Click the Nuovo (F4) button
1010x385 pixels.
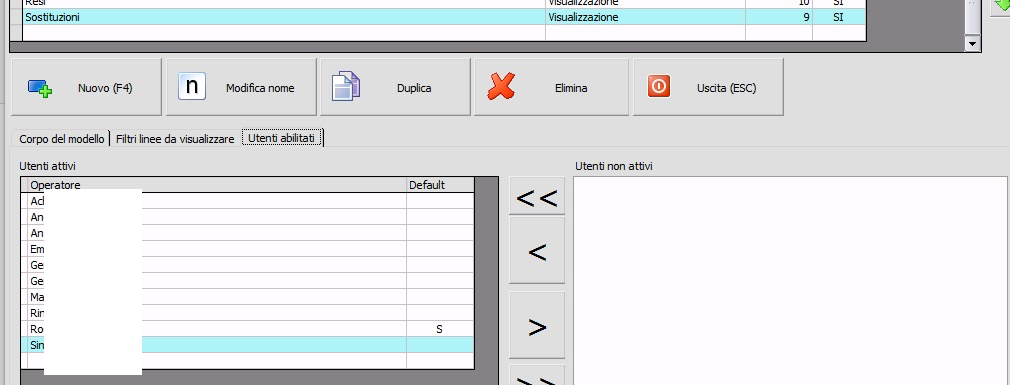tap(86, 87)
